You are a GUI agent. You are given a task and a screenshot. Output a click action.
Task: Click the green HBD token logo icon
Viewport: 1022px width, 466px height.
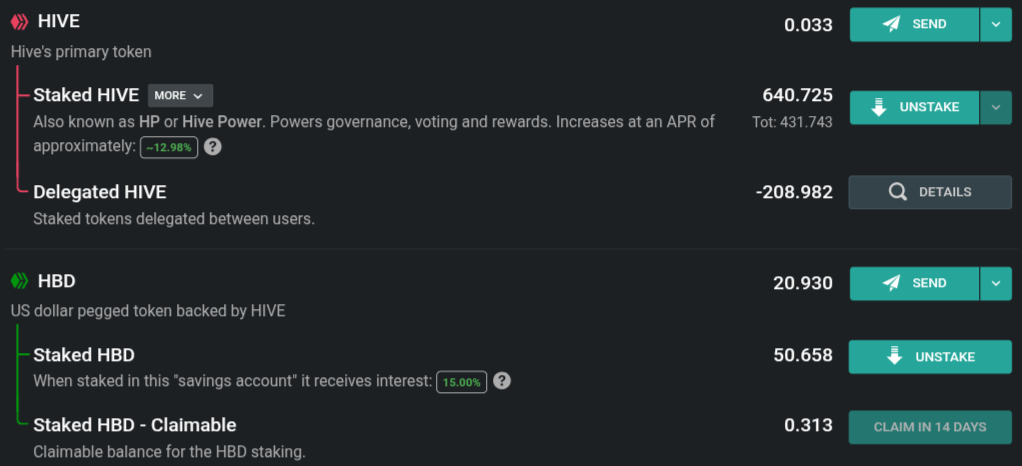20,282
